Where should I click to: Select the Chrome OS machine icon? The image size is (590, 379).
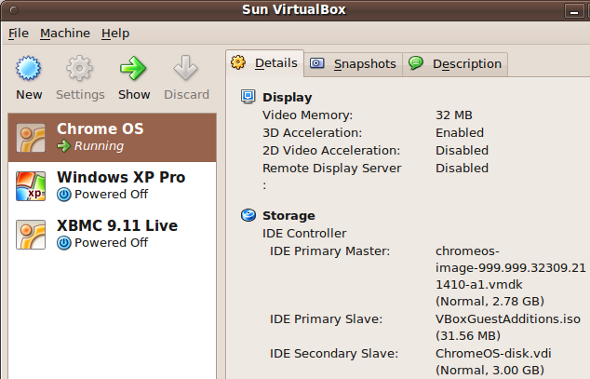coord(31,138)
